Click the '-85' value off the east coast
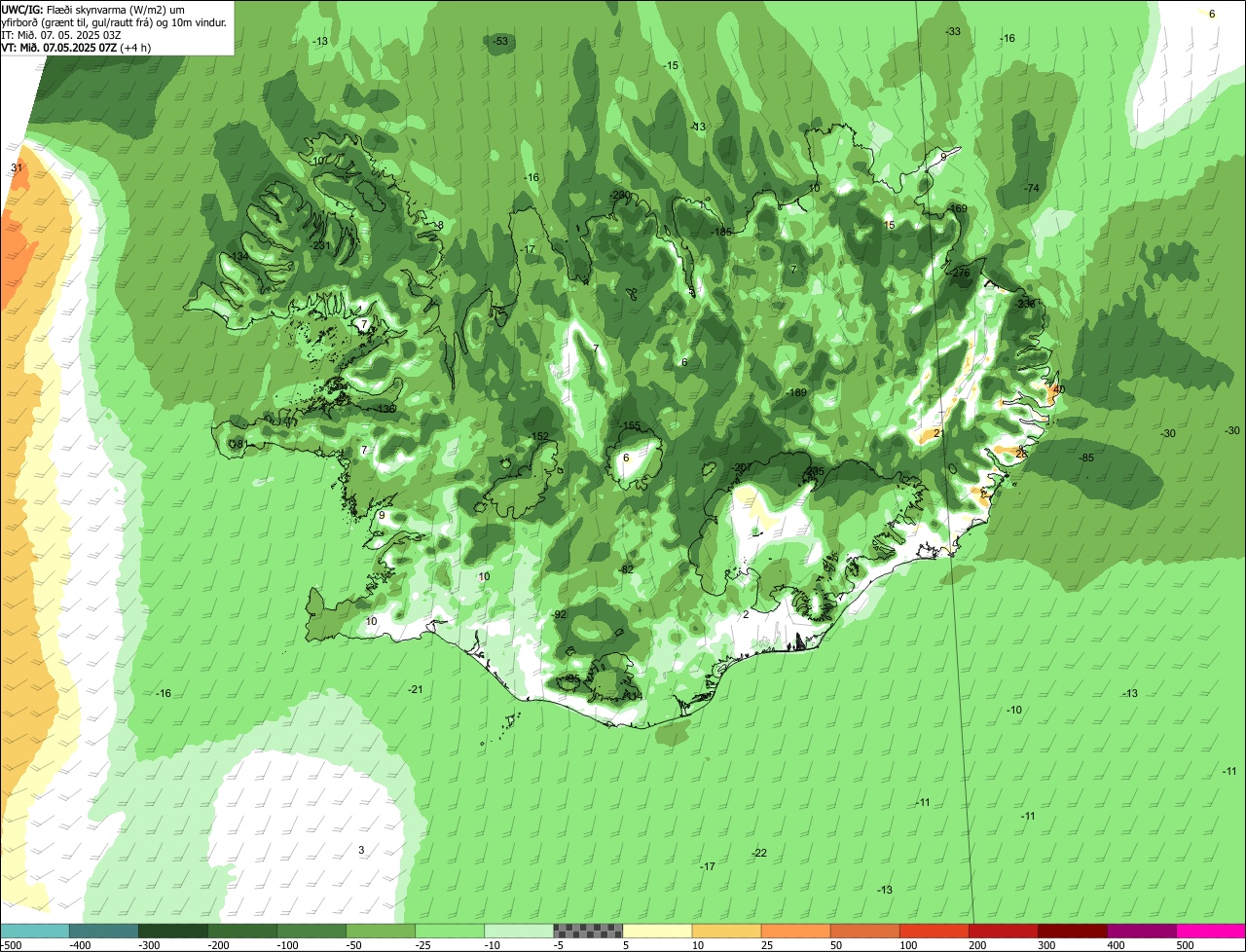Screen dimensions: 1246x952 1086,458
